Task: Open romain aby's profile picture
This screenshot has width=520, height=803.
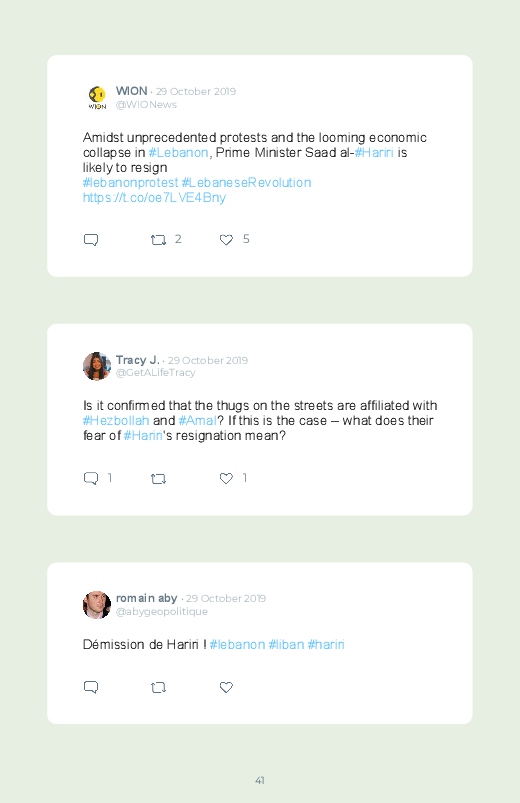Action: (x=97, y=605)
